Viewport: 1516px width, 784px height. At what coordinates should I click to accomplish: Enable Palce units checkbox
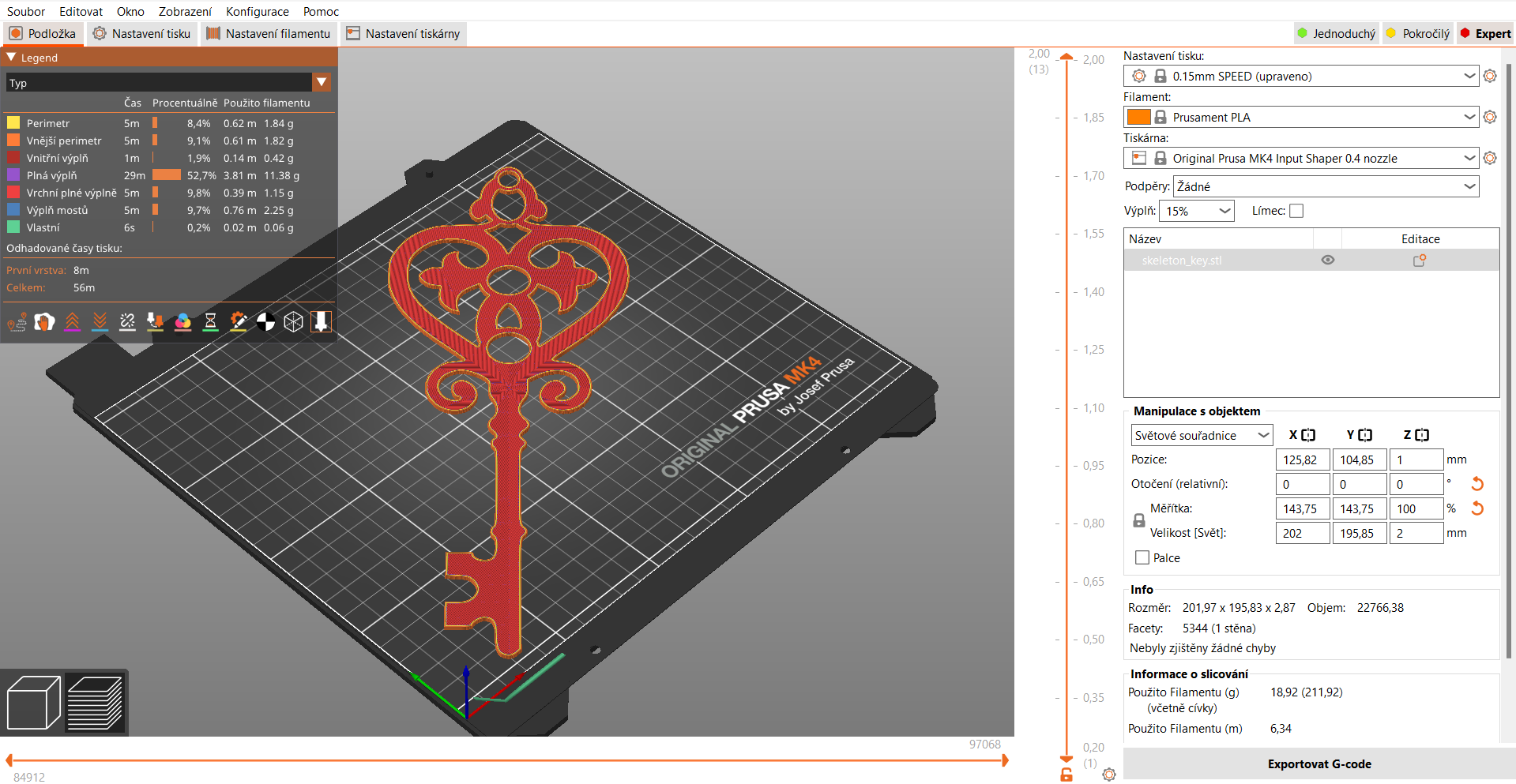1141,557
